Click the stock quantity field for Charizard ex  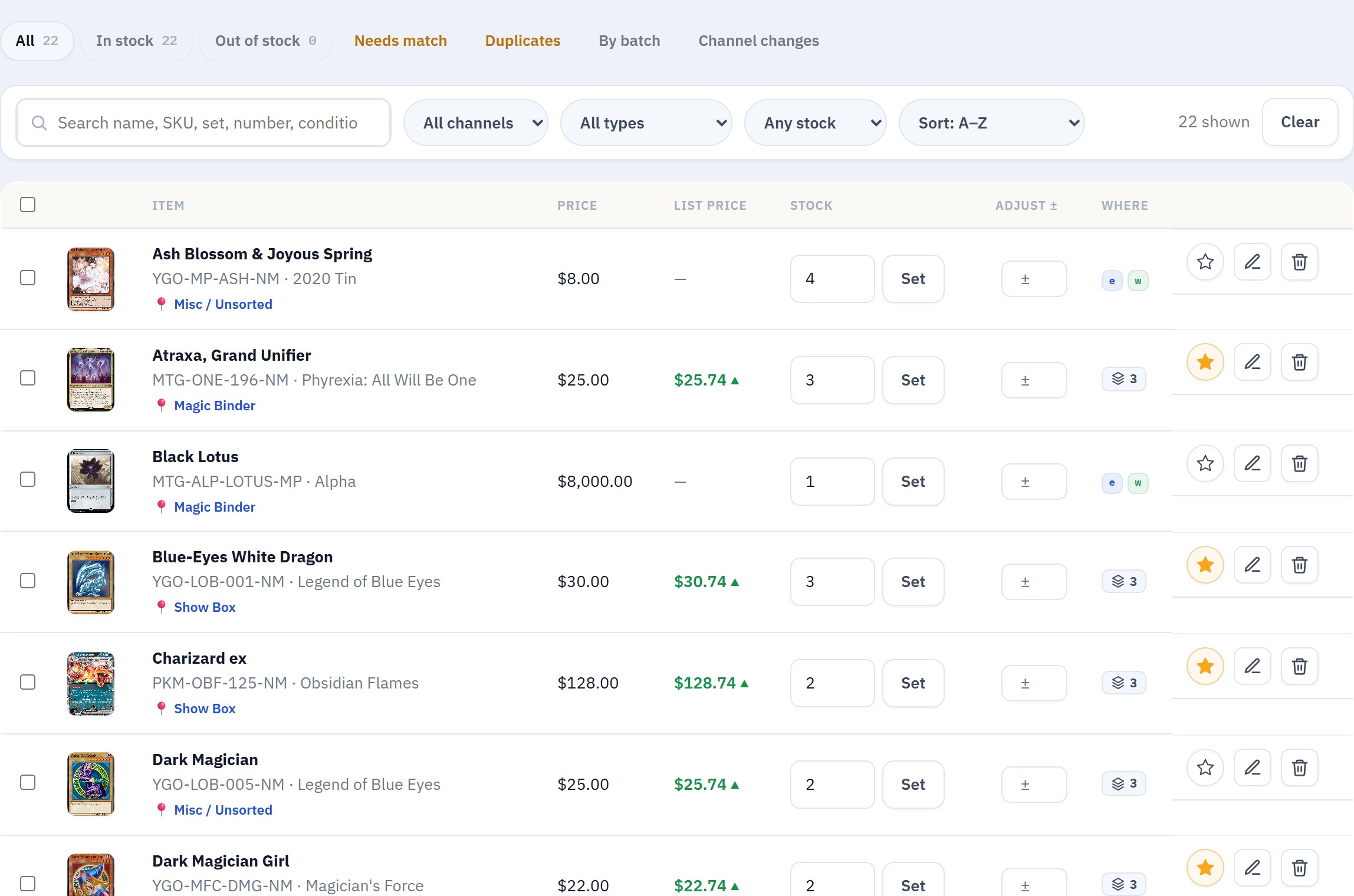[x=832, y=683]
